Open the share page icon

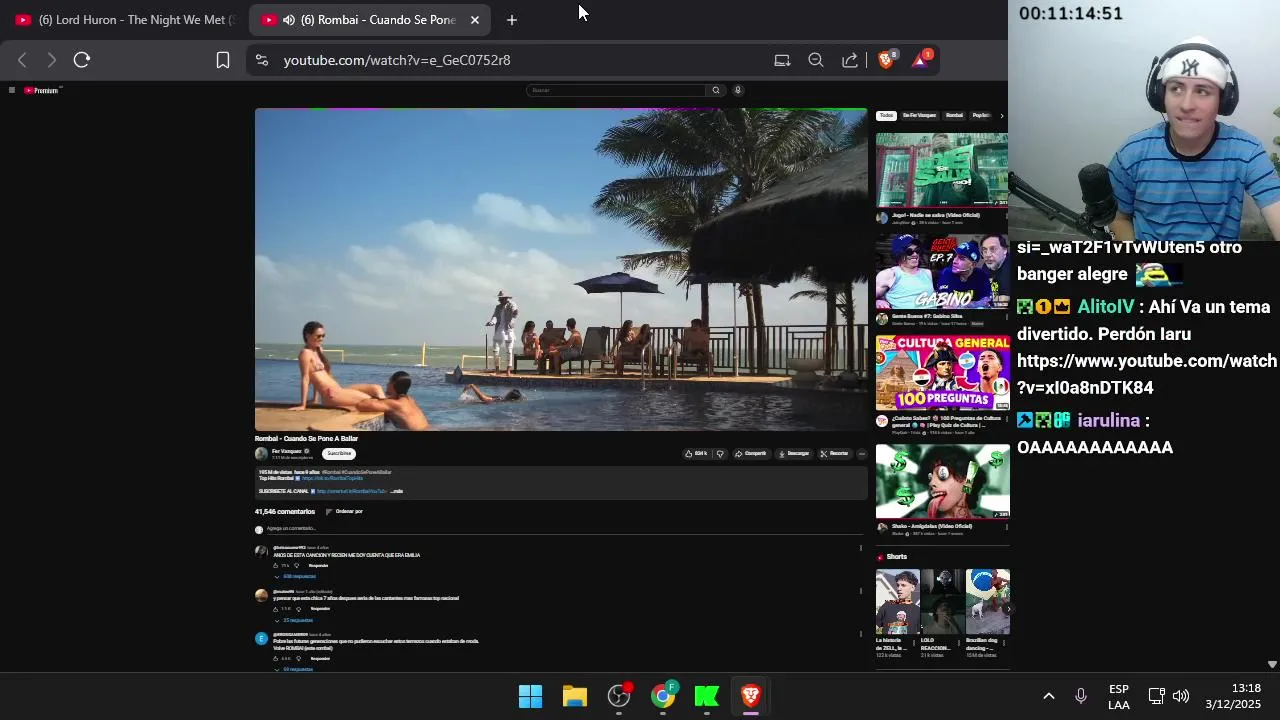(x=850, y=60)
